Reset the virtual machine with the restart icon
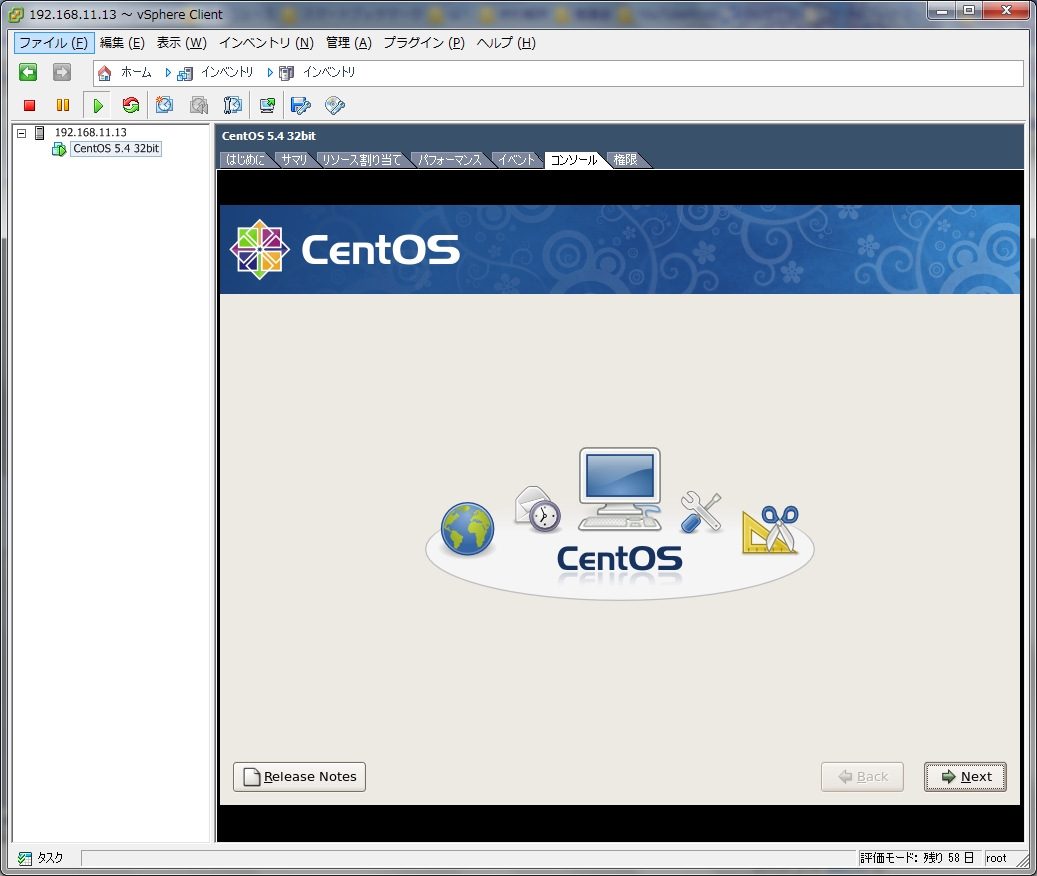The width and height of the screenshot is (1037, 876). (131, 105)
